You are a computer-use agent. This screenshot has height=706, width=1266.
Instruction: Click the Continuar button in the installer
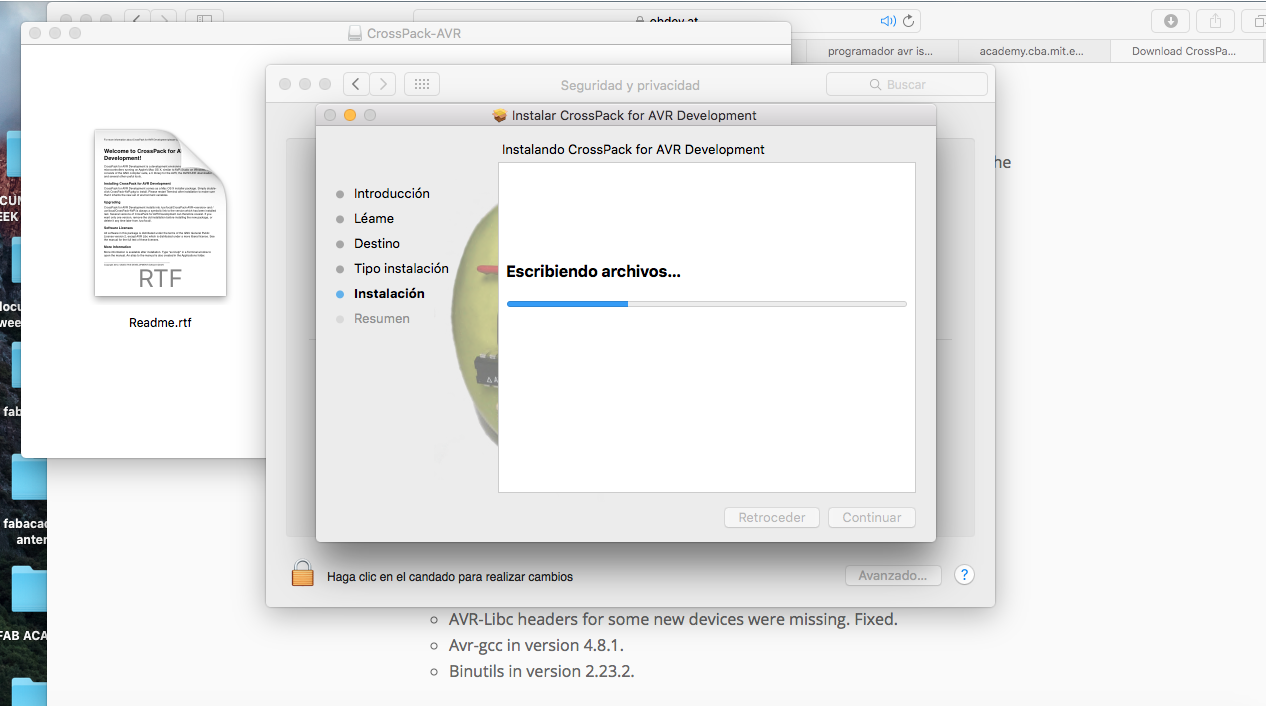pyautogui.click(x=872, y=517)
